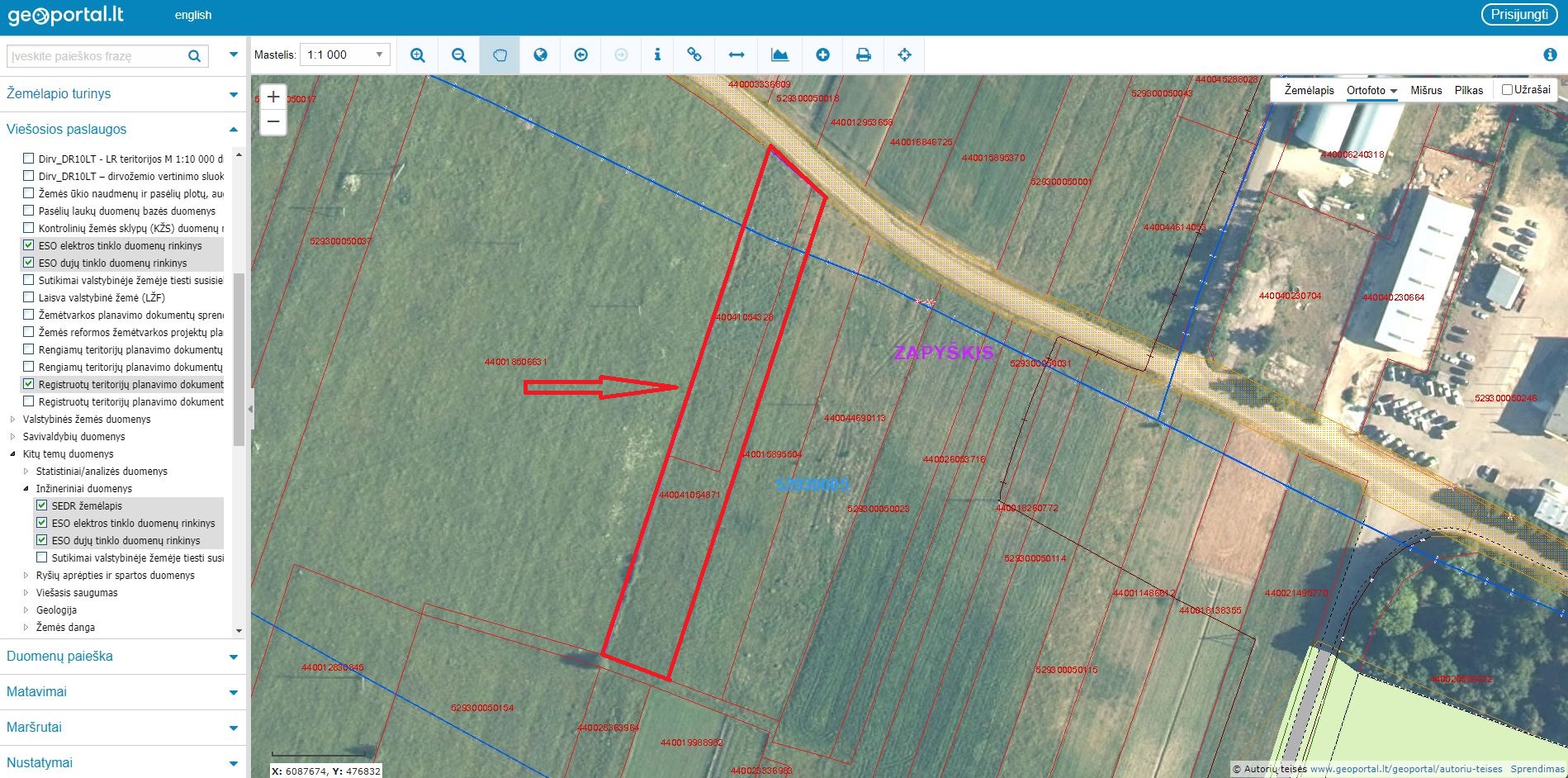Click the add data plus icon
This screenshot has height=778, width=1568.
coord(822,55)
